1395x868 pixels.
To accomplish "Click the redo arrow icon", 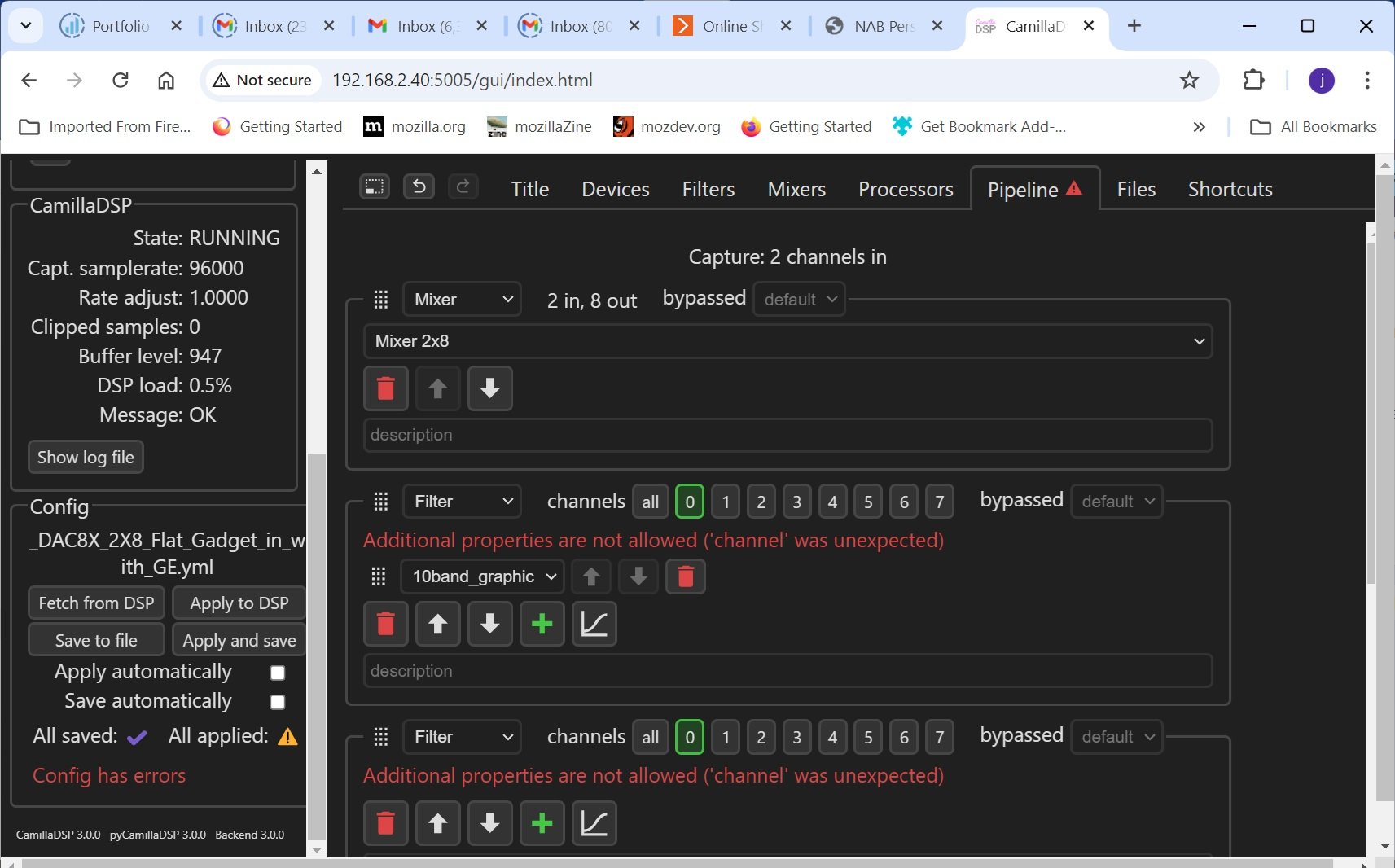I will pyautogui.click(x=463, y=187).
